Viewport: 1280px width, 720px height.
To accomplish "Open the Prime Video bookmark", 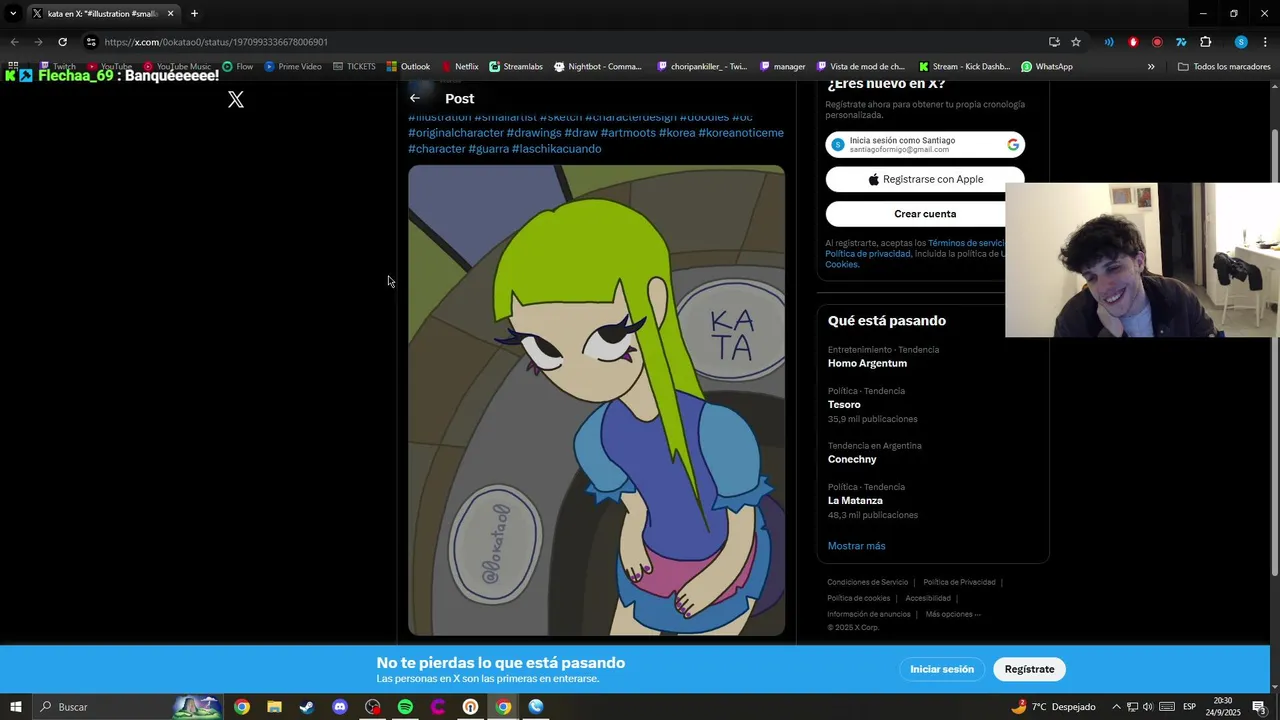I will tap(293, 67).
